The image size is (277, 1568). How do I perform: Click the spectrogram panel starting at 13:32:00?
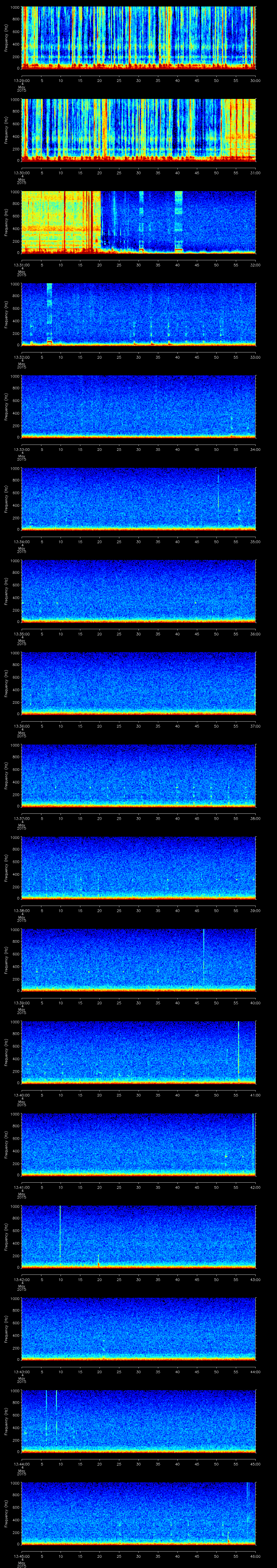(138, 315)
